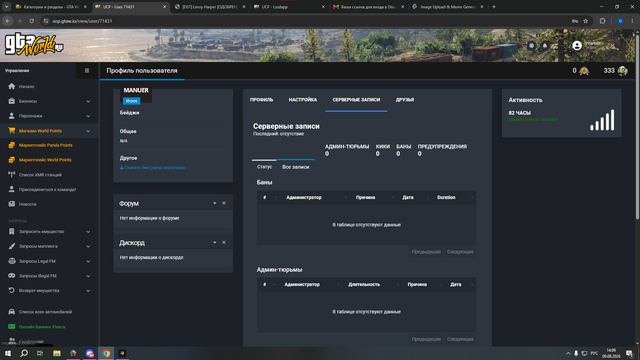
Task: Sort Баны table by Duration column
Action: tap(454, 198)
